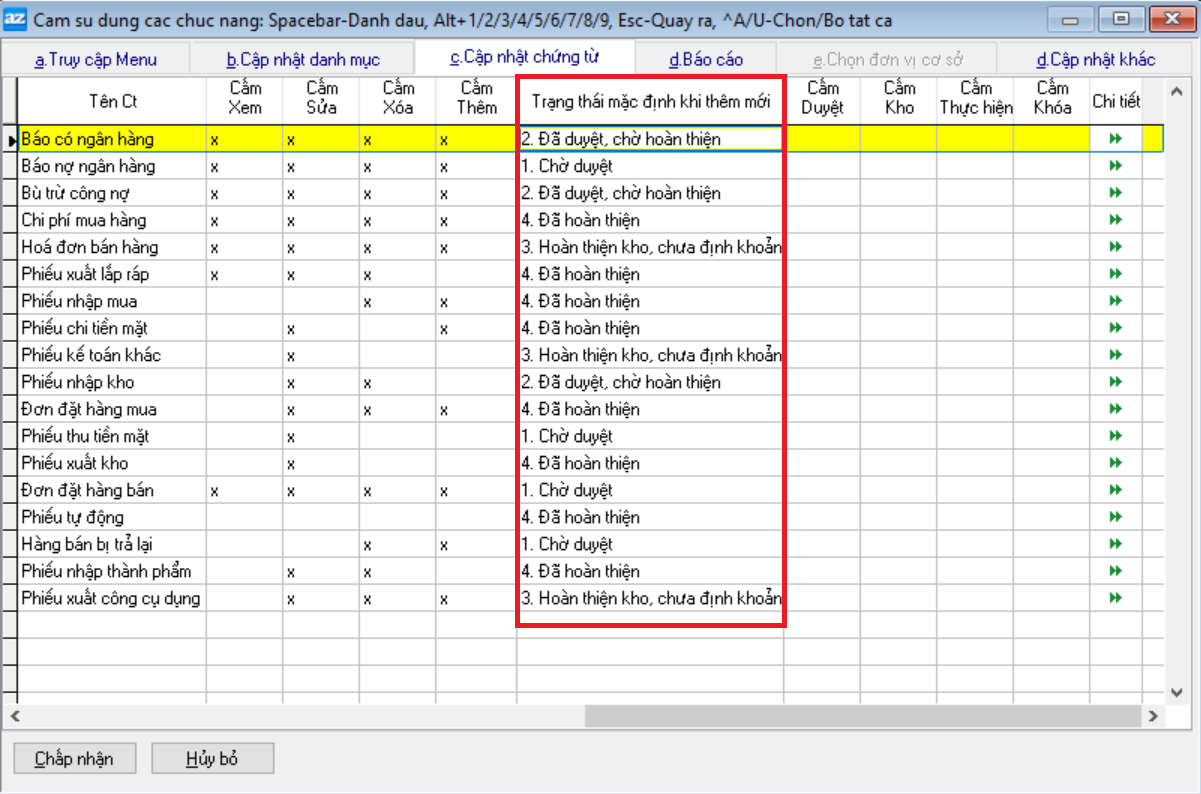Screen dimensions: 1201x794
Task: Click green arrow icon for Bù trừ công nợ
Action: (1115, 193)
